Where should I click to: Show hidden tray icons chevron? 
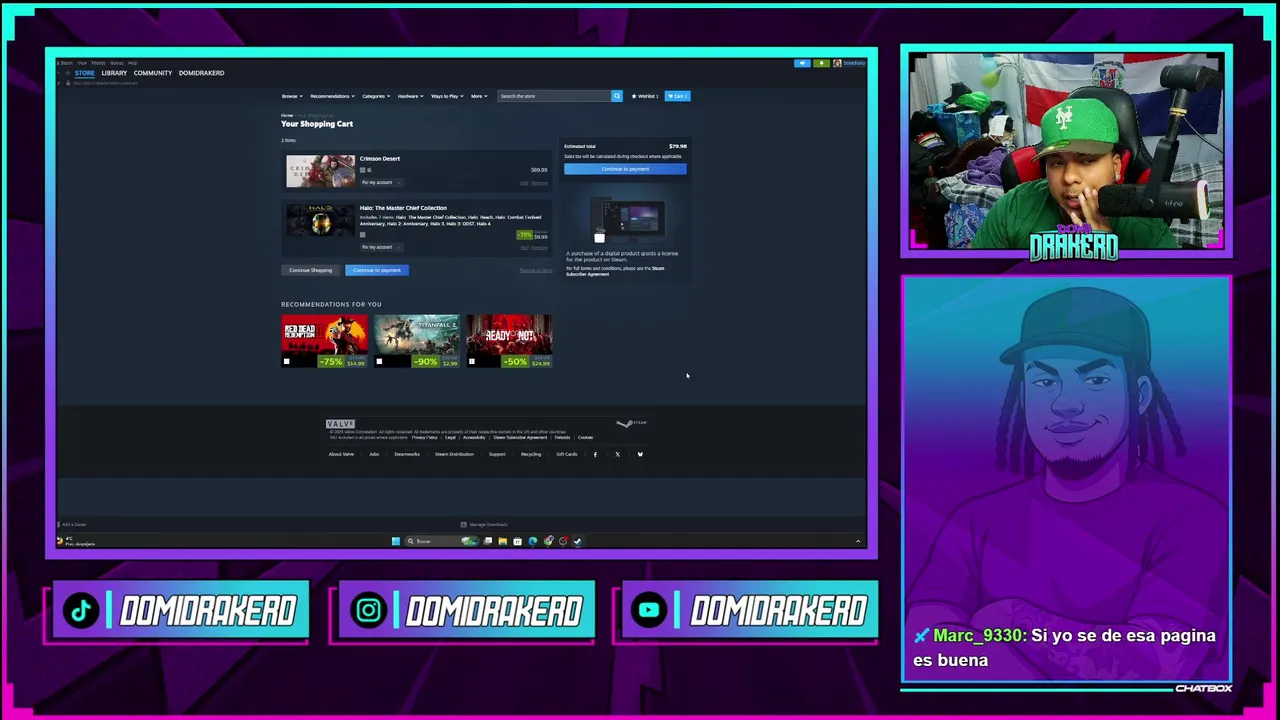tap(857, 541)
